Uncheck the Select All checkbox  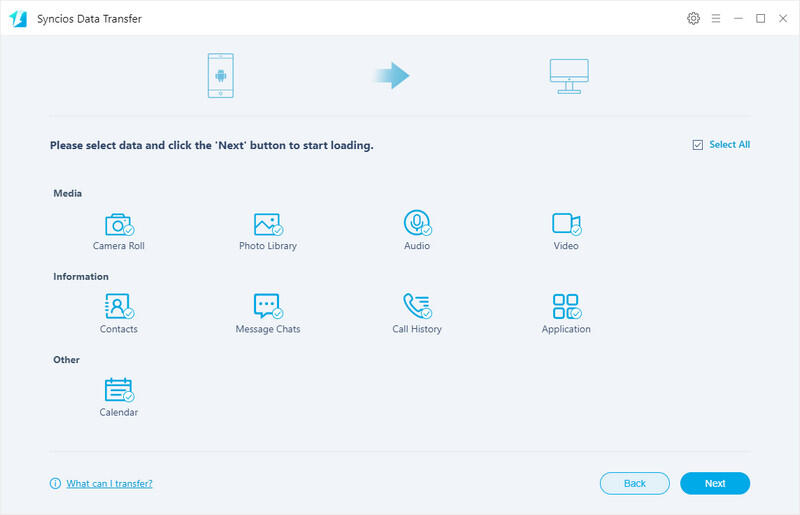698,145
